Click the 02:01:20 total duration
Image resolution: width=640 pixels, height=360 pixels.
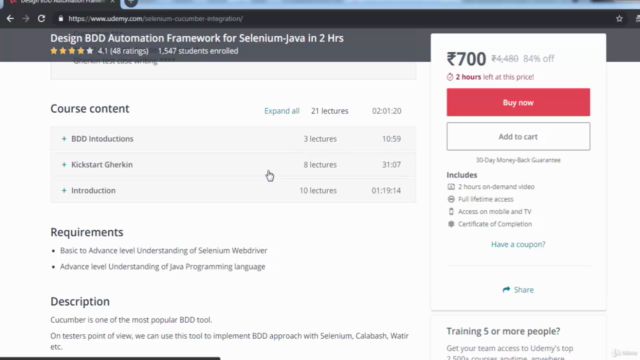(x=387, y=111)
